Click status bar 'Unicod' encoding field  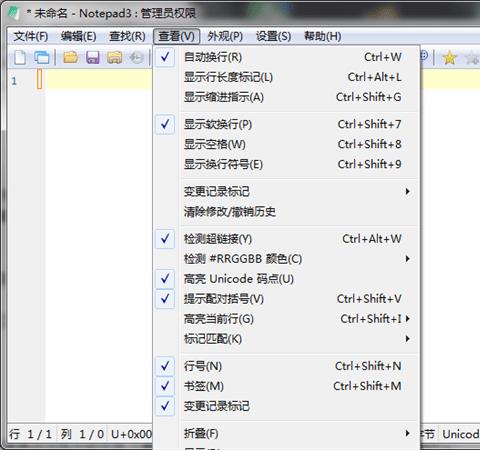(460, 434)
